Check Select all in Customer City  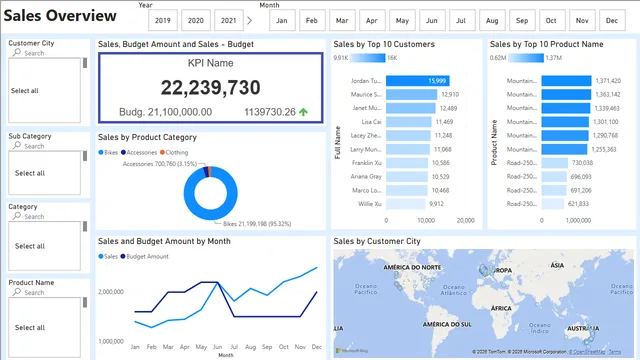point(24,91)
